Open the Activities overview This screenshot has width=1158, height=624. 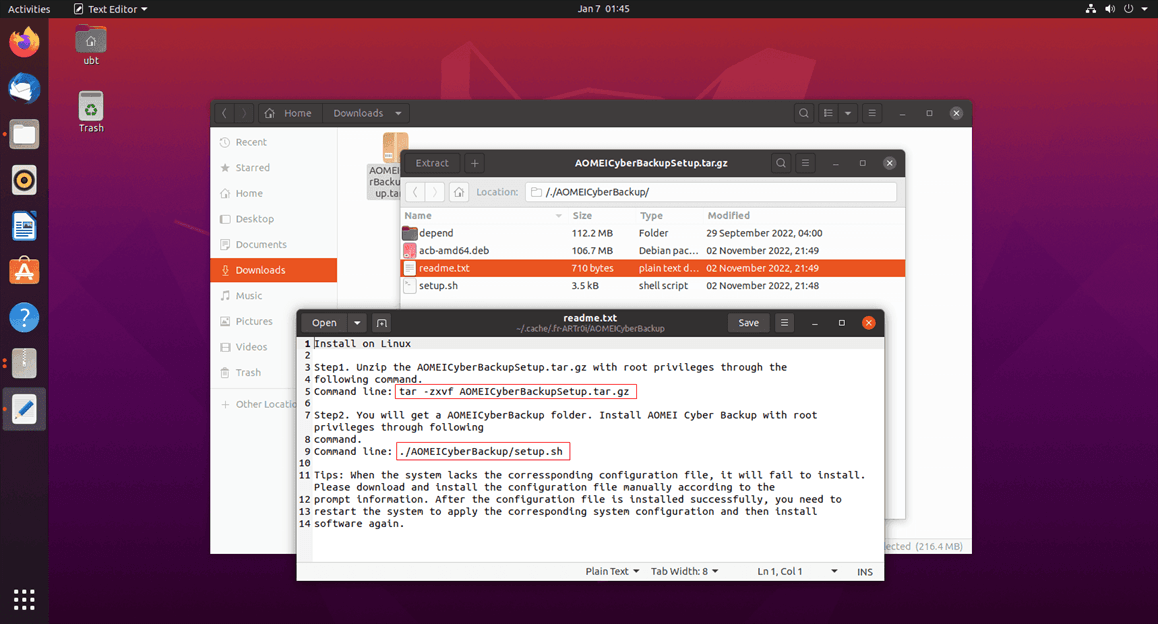pos(29,9)
